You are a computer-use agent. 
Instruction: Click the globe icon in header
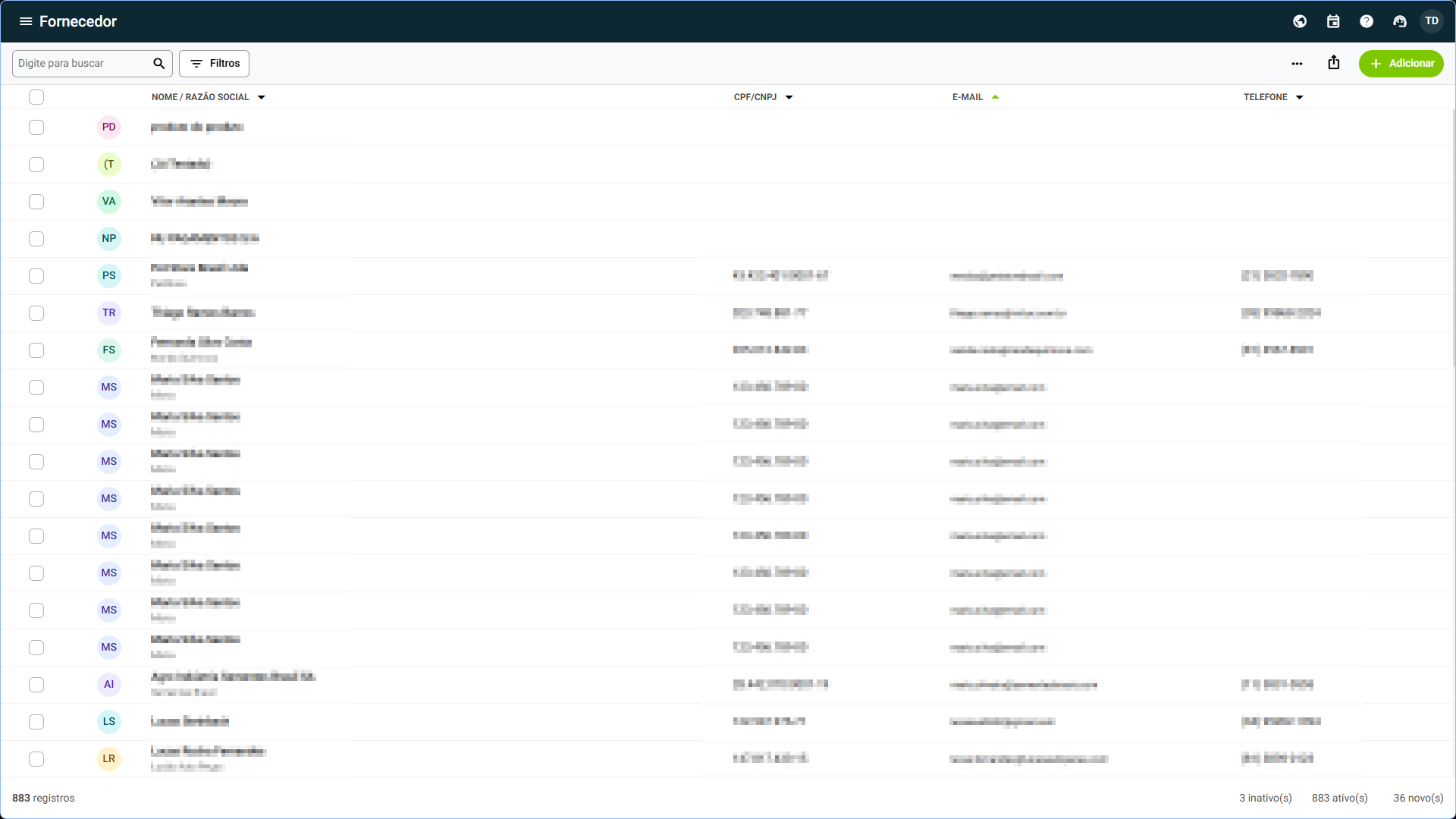(1300, 21)
